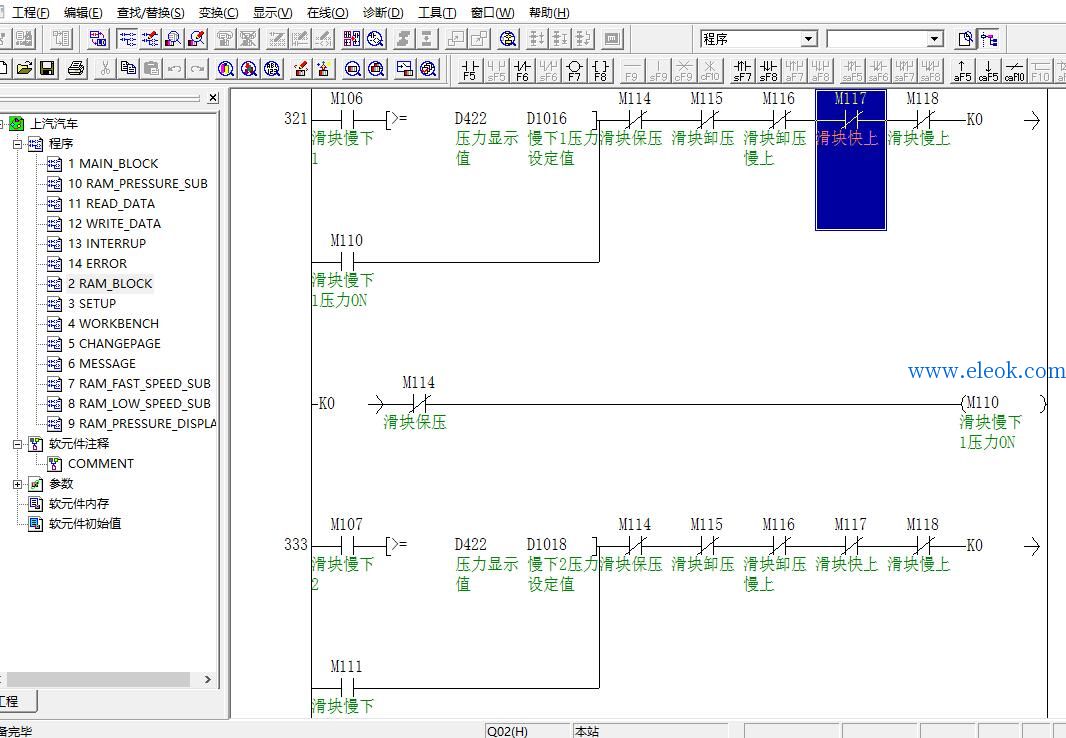Select the M106 contact at step 321
This screenshot has width=1066, height=738.
point(347,120)
